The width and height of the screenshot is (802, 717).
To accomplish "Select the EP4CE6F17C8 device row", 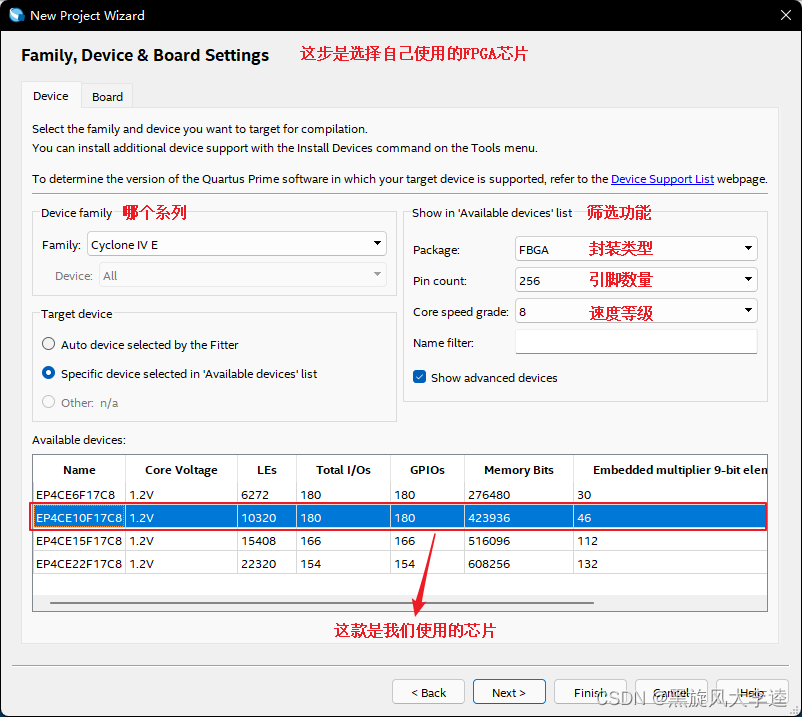I will tap(400, 495).
